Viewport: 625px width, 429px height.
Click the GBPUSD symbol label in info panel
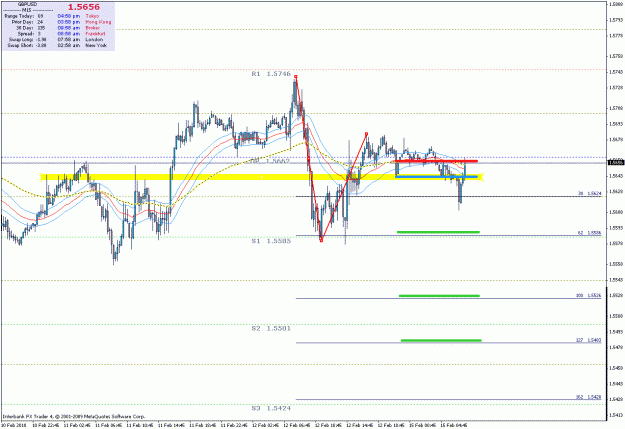[x=27, y=4]
